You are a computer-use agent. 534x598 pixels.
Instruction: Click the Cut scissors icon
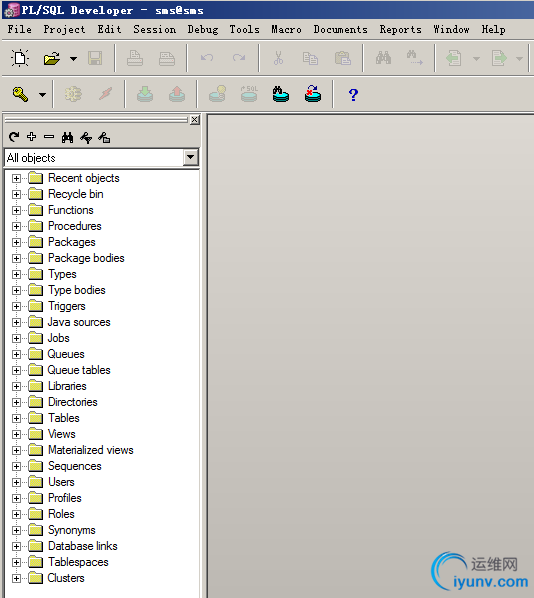coord(278,58)
